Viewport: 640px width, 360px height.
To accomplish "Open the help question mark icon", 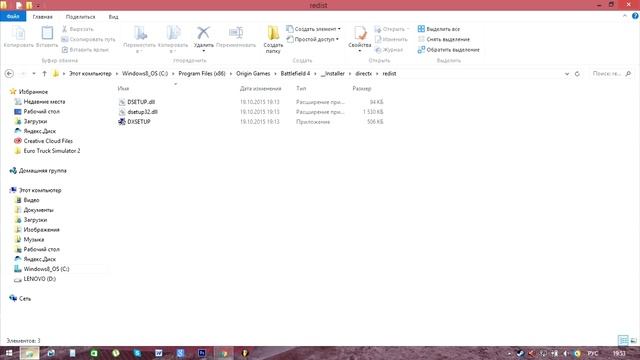I will click(635, 16).
